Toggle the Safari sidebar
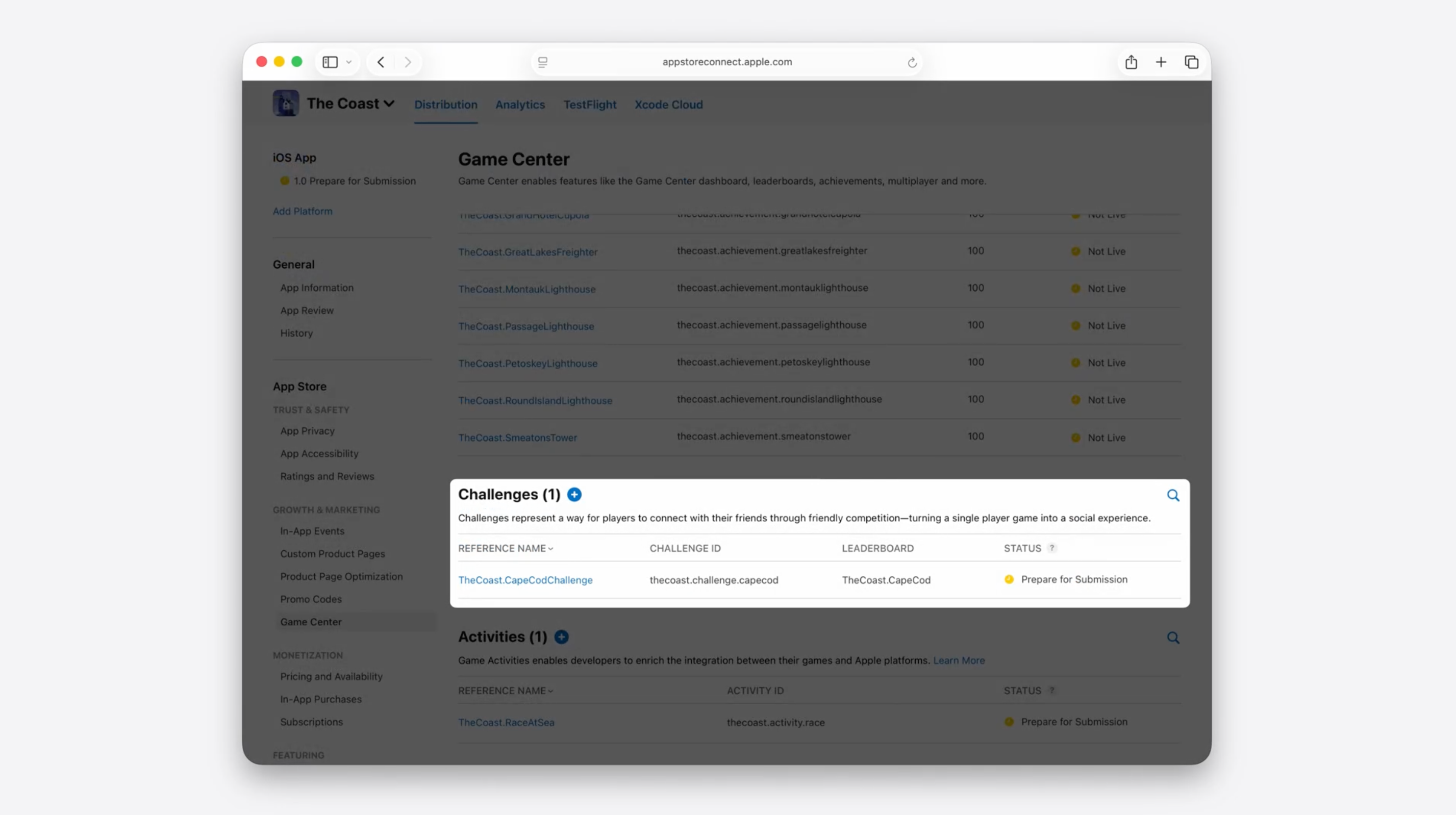 [330, 62]
